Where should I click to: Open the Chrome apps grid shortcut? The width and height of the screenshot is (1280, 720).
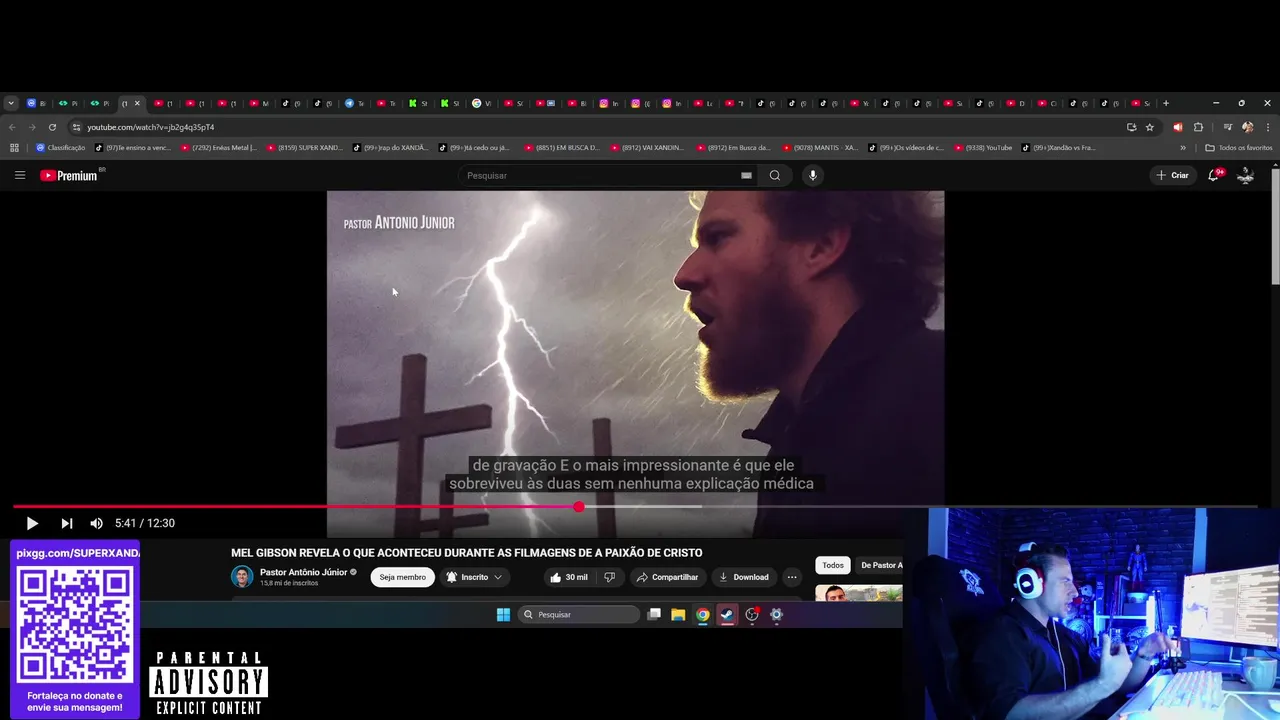14,147
